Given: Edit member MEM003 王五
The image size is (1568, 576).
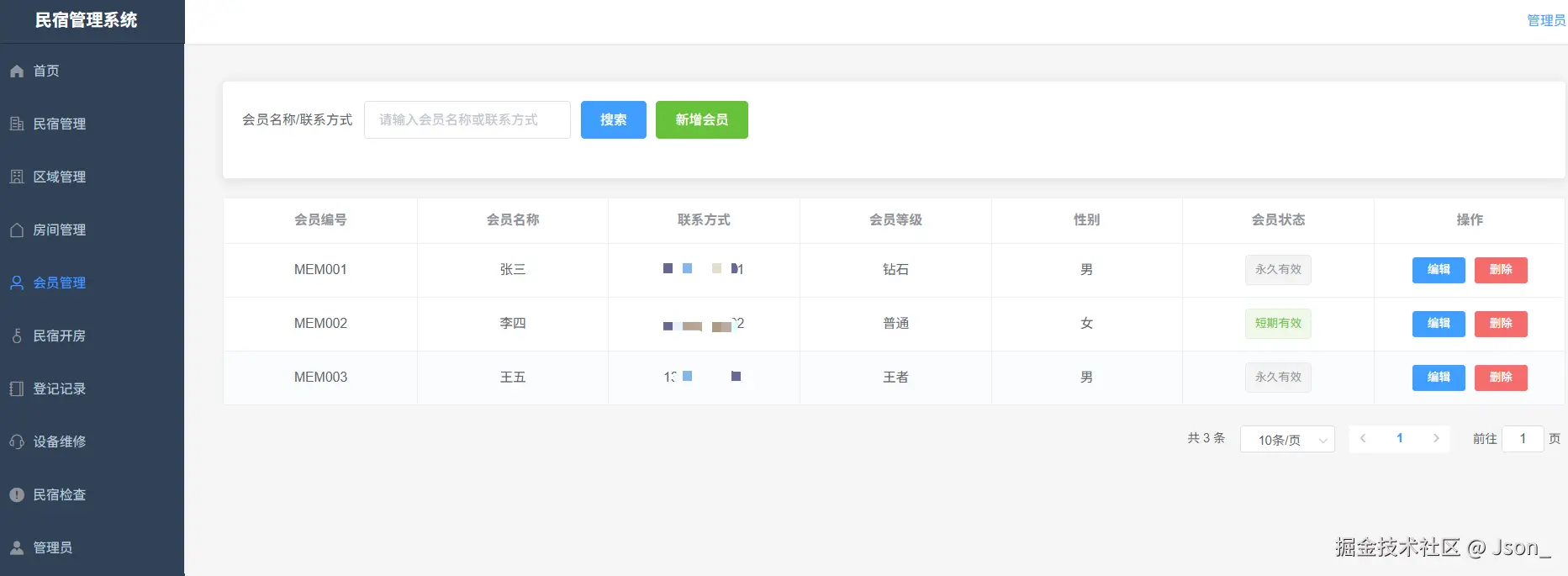Looking at the screenshot, I should pyautogui.click(x=1439, y=378).
